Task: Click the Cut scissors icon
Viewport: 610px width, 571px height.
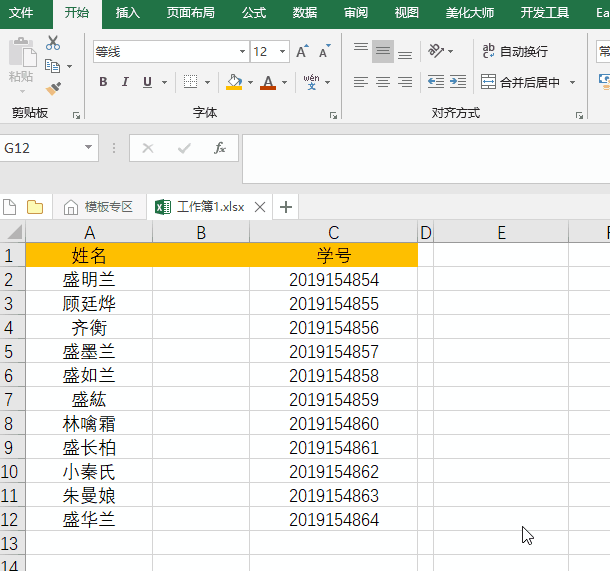Action: click(x=53, y=43)
